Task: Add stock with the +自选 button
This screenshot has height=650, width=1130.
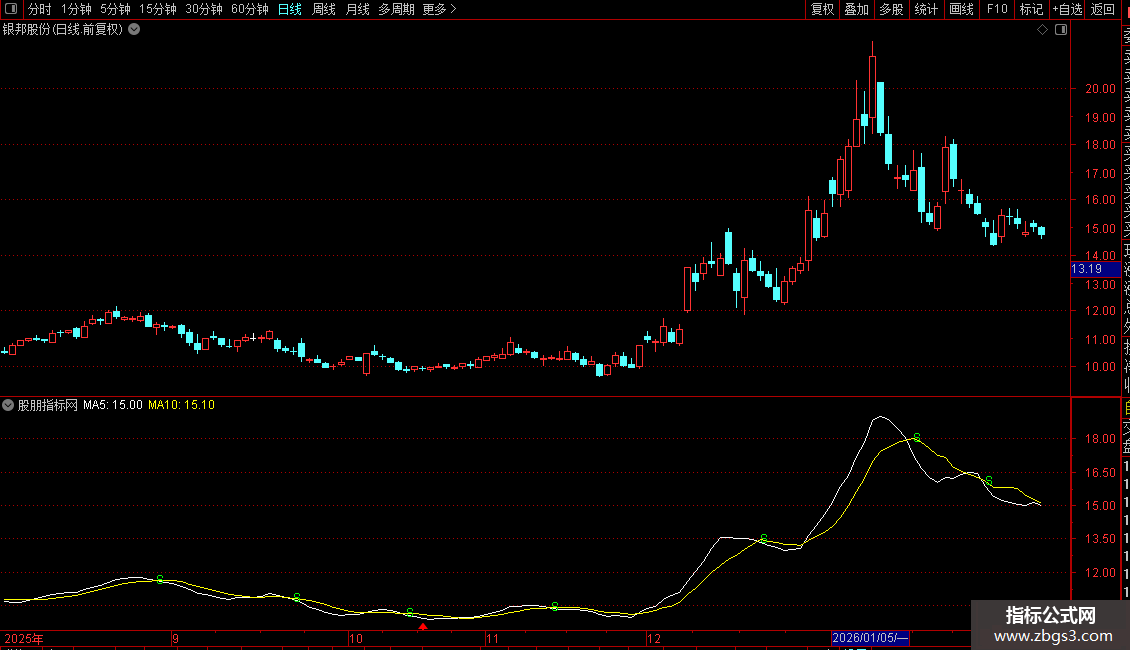Action: coord(1067,9)
